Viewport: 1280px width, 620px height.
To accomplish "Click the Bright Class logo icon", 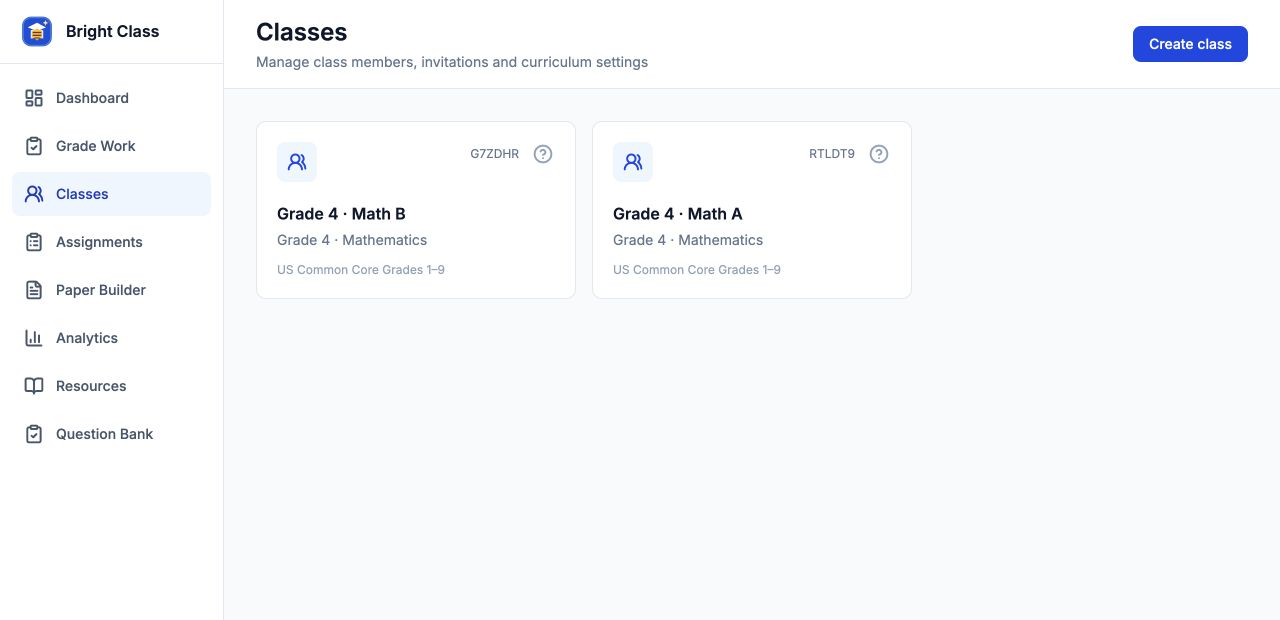I will point(37,31).
